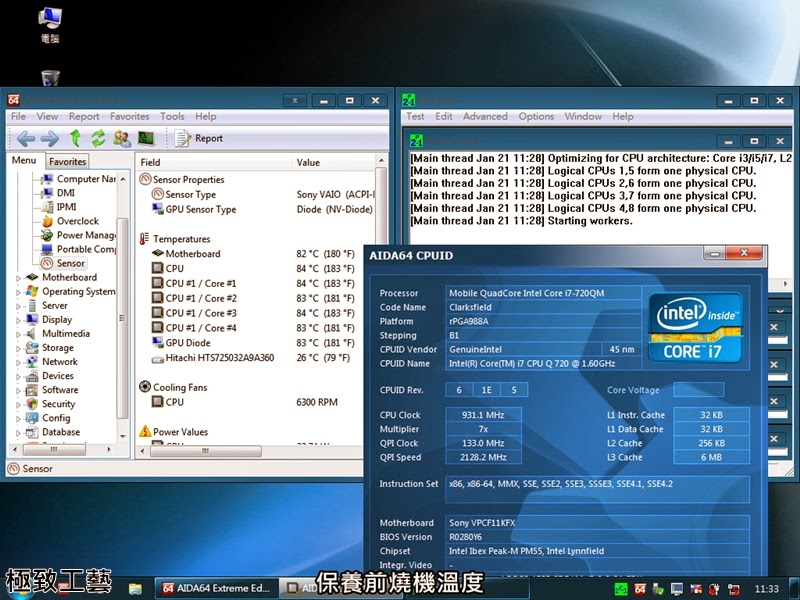Click the Config icon in tree
This screenshot has width=800, height=600.
32,418
